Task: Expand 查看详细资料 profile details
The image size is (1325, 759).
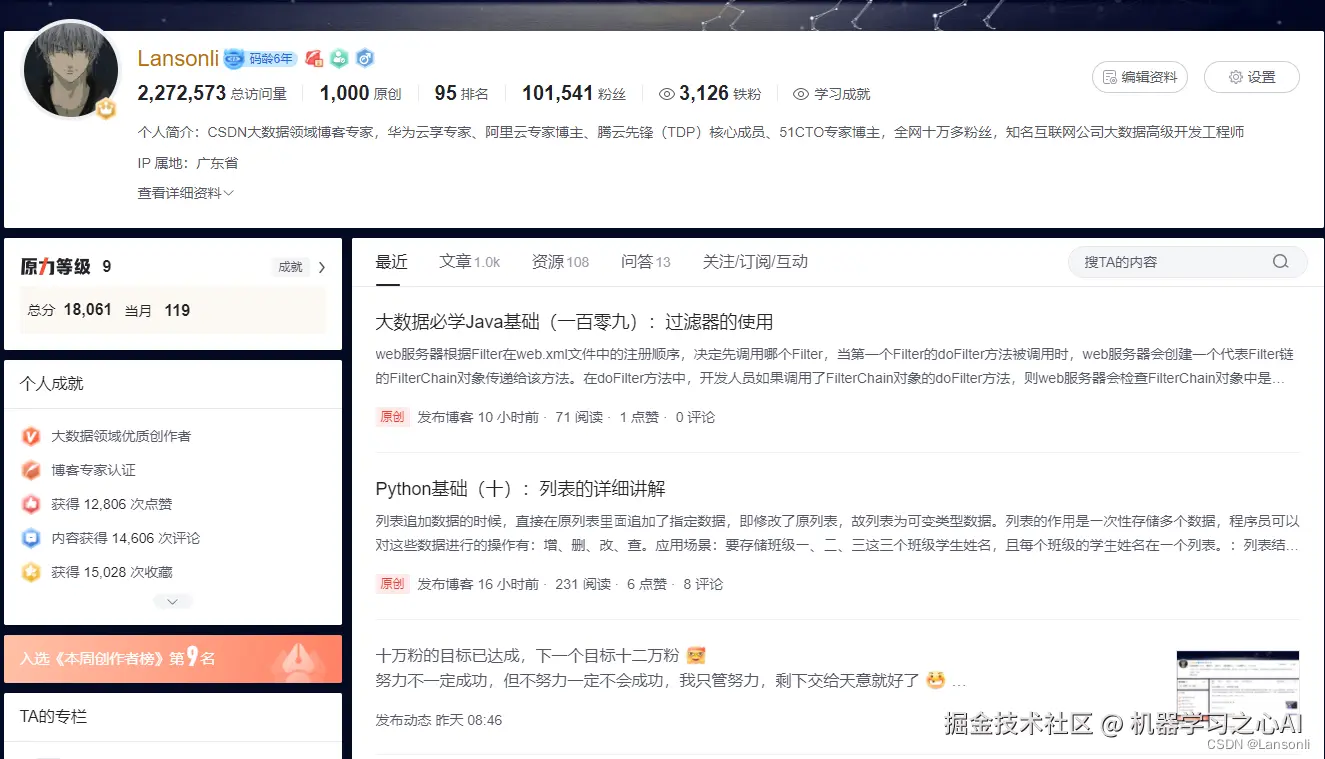Action: pos(185,193)
